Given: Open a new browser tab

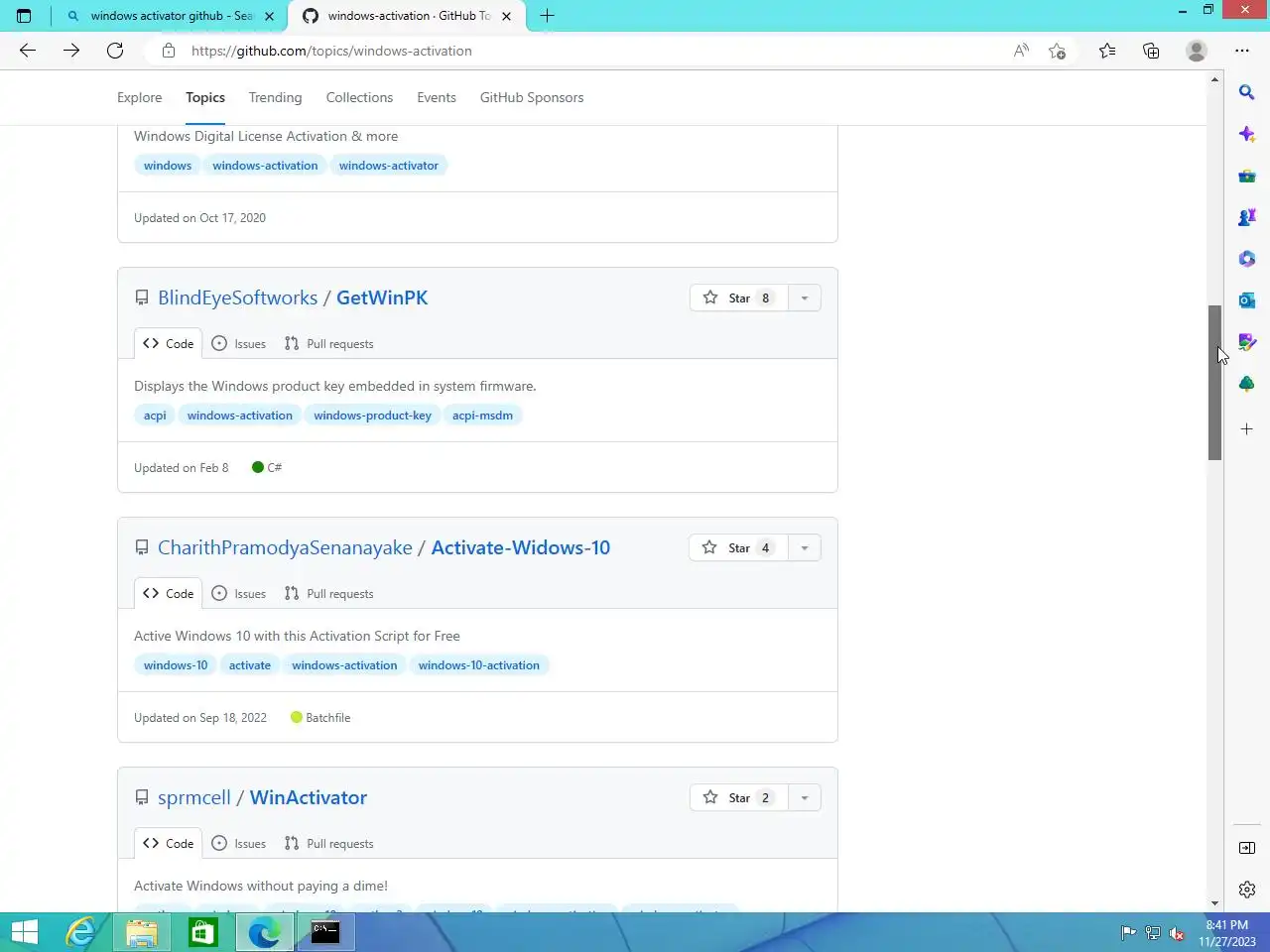Looking at the screenshot, I should (547, 16).
